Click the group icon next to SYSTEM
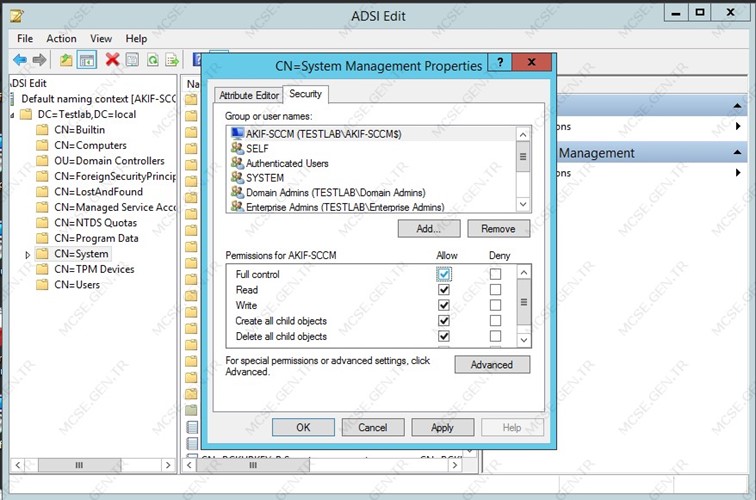 coord(237,177)
